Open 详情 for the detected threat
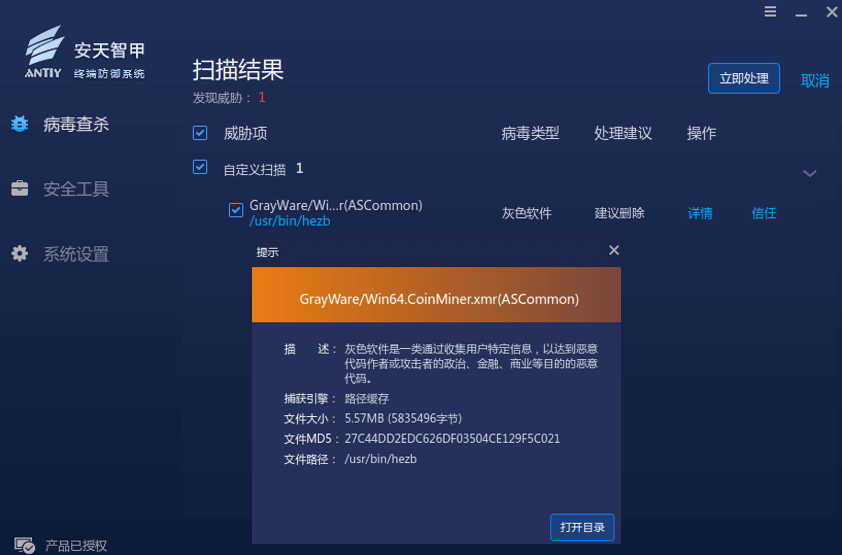Viewport: 842px width, 555px height. [x=700, y=213]
